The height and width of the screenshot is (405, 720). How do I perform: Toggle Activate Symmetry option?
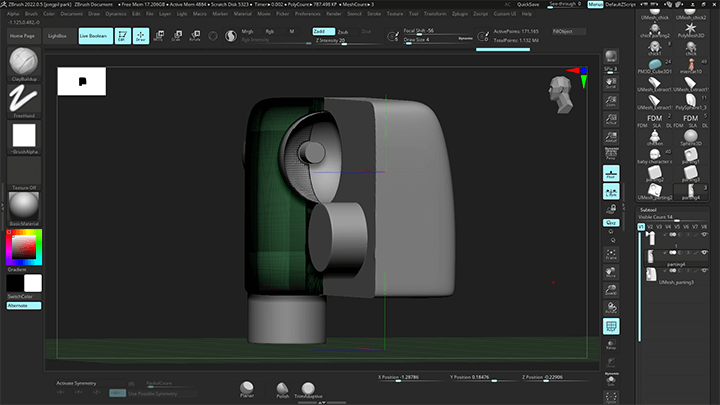(76, 383)
